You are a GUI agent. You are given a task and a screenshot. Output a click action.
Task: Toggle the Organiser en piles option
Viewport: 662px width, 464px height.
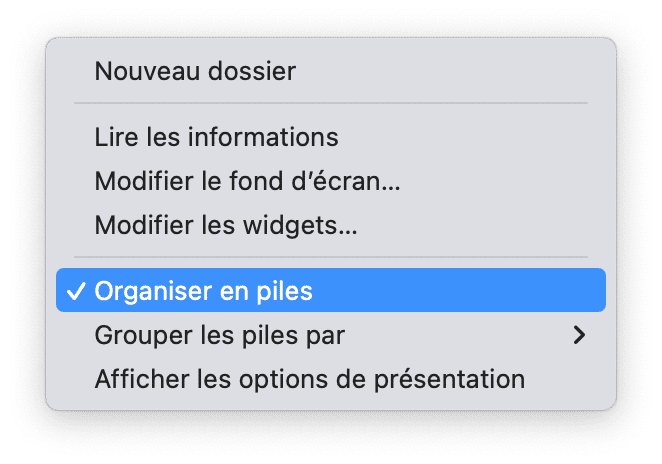(331, 290)
